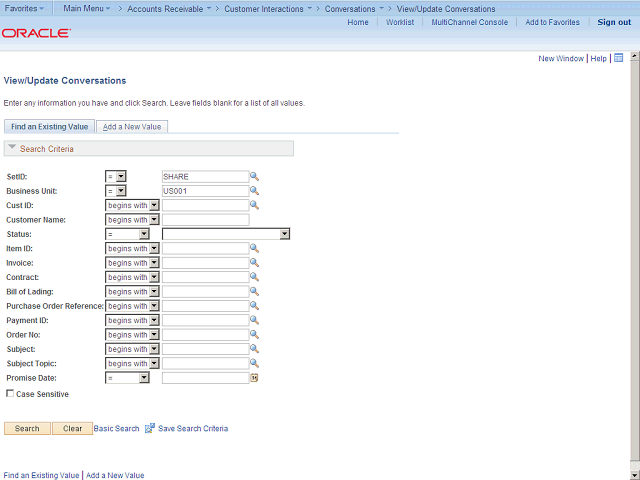Image resolution: width=640 pixels, height=480 pixels.
Task: Open lookup for Invoice field
Action: (x=254, y=262)
